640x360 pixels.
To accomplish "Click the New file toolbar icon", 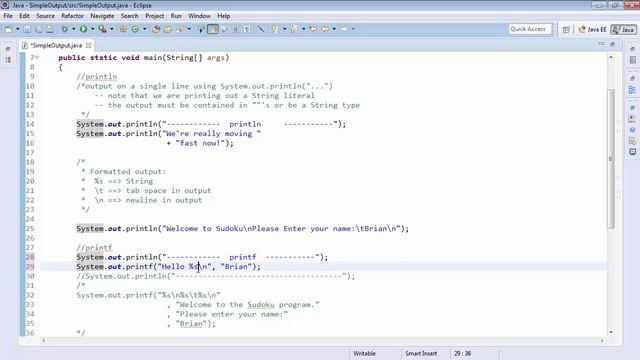I will tap(9, 29).
